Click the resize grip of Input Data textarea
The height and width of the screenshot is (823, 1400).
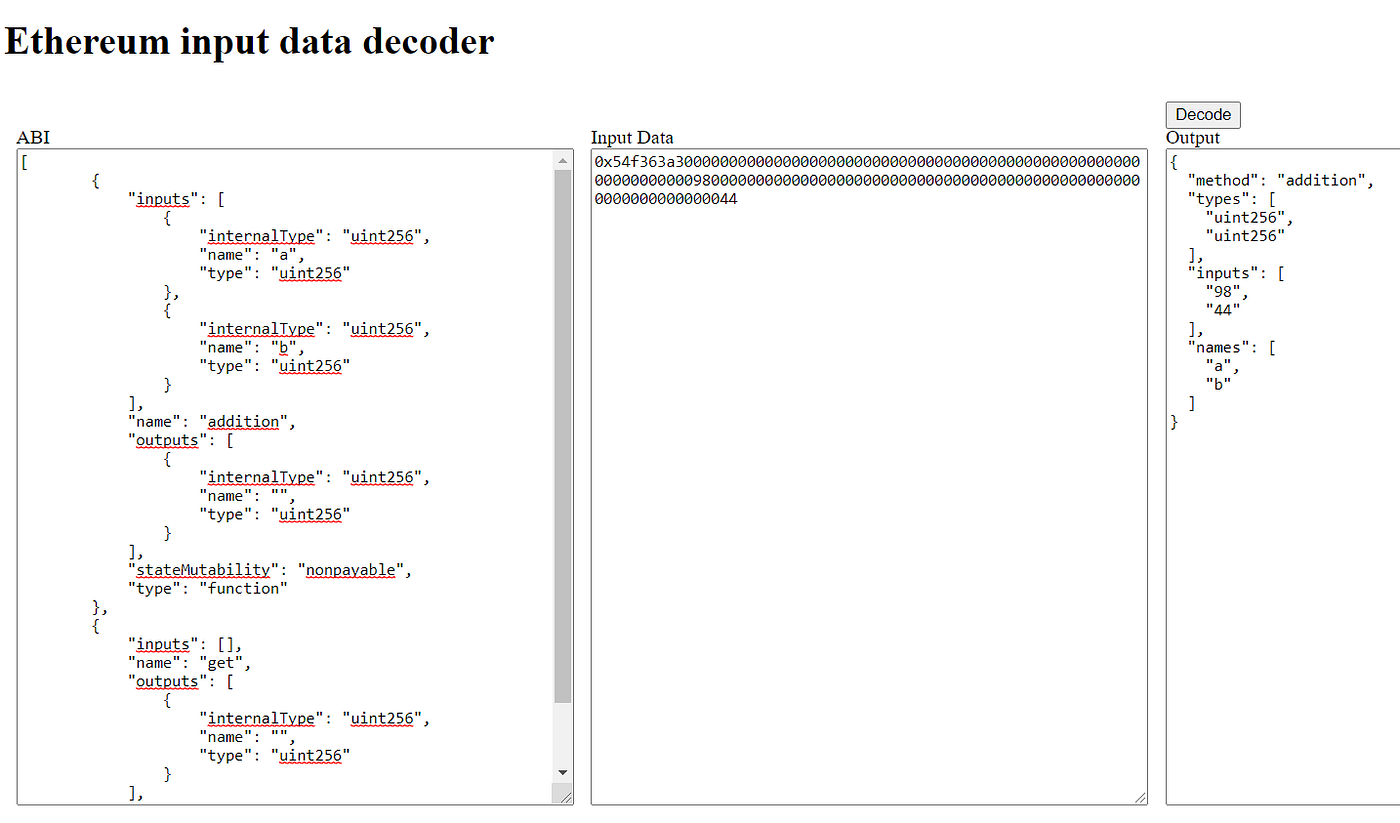[x=1141, y=795]
